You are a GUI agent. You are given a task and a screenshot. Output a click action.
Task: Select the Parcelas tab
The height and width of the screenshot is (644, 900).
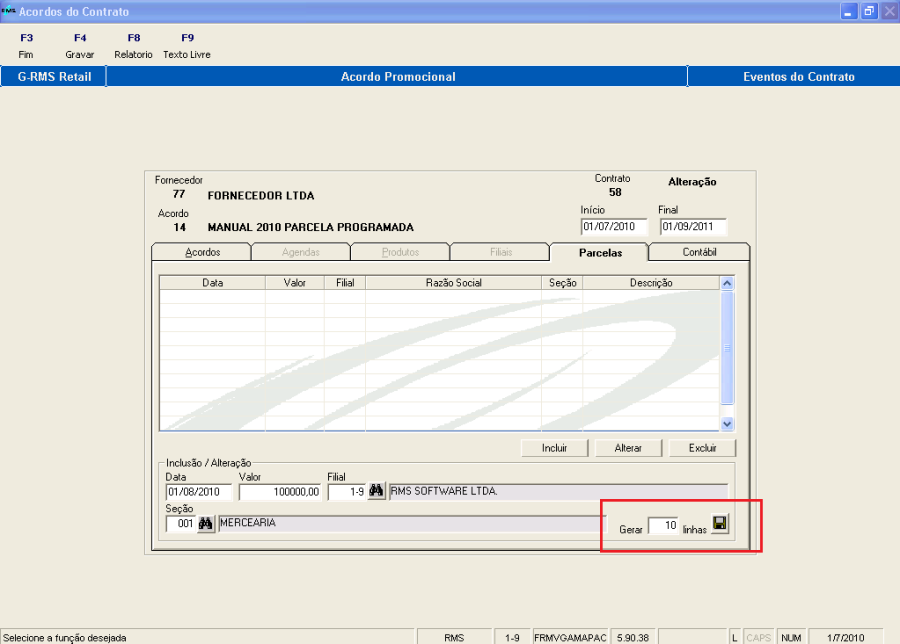[x=600, y=252]
